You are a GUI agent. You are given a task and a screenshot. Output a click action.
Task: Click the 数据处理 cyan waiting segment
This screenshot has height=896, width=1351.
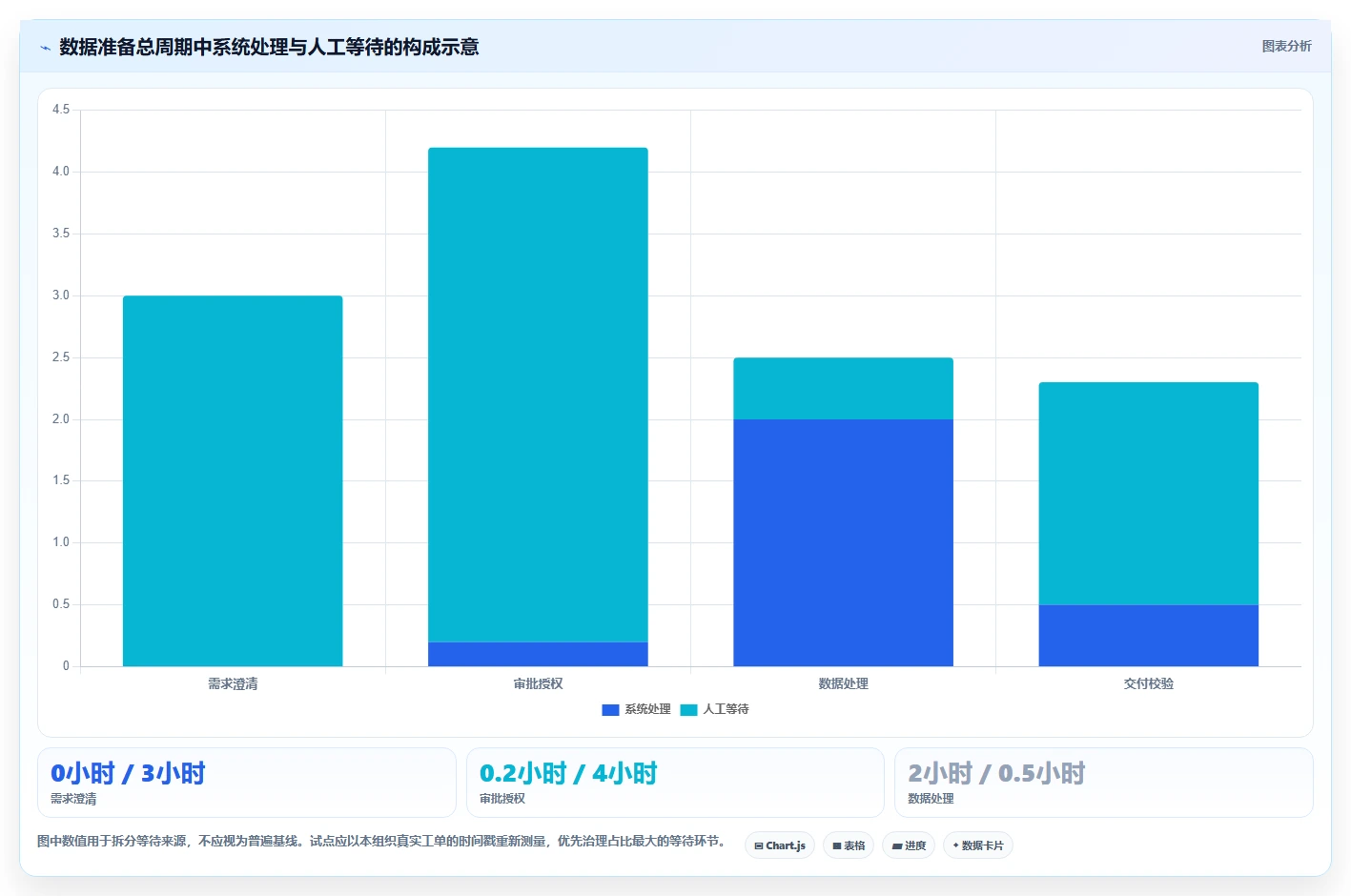point(843,388)
